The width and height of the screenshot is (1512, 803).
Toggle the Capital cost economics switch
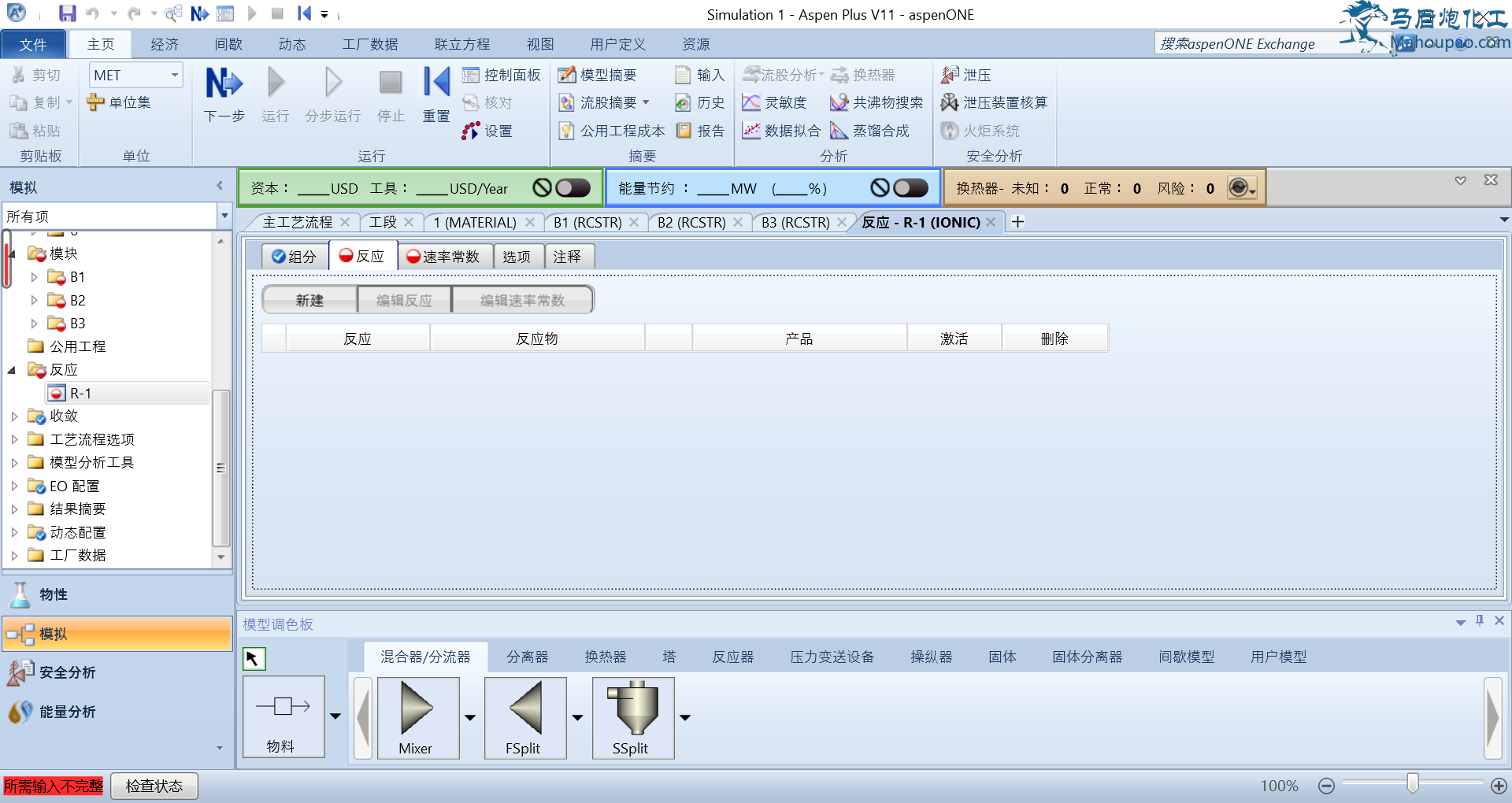coord(573,188)
